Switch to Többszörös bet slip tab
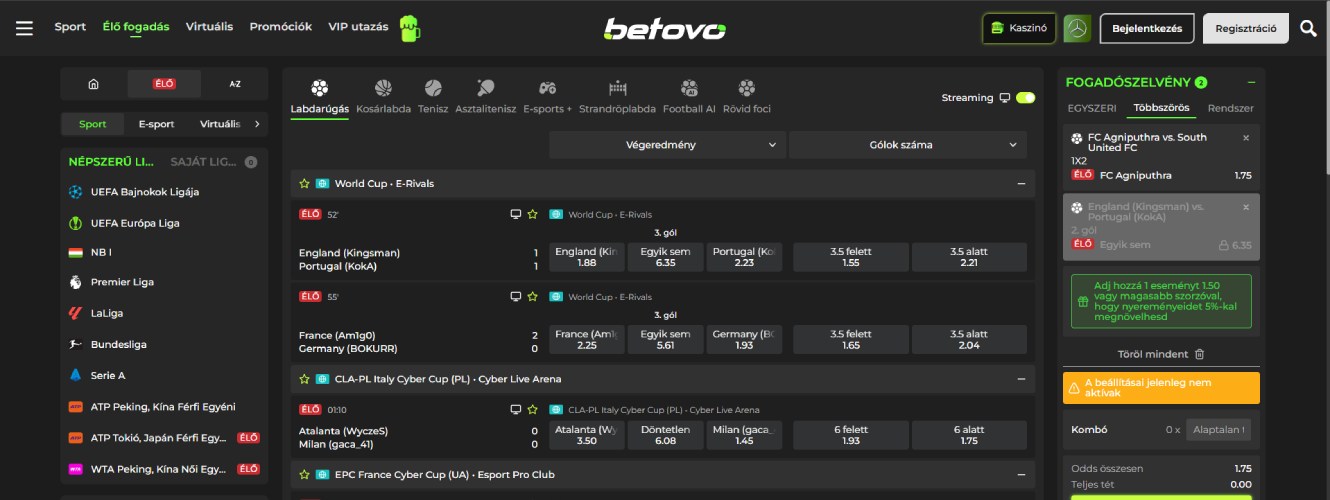The width and height of the screenshot is (1330, 500). [x=1161, y=108]
